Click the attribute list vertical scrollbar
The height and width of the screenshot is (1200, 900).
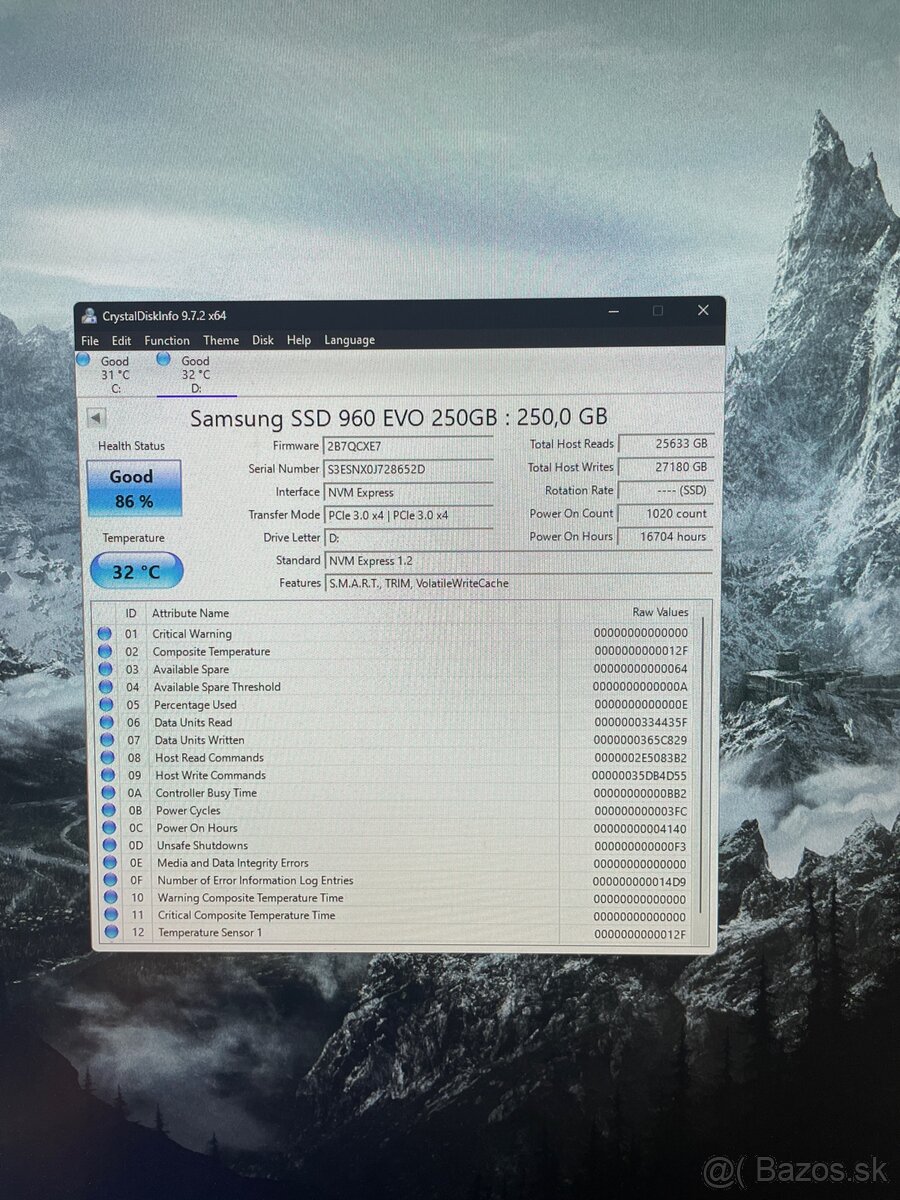(702, 765)
